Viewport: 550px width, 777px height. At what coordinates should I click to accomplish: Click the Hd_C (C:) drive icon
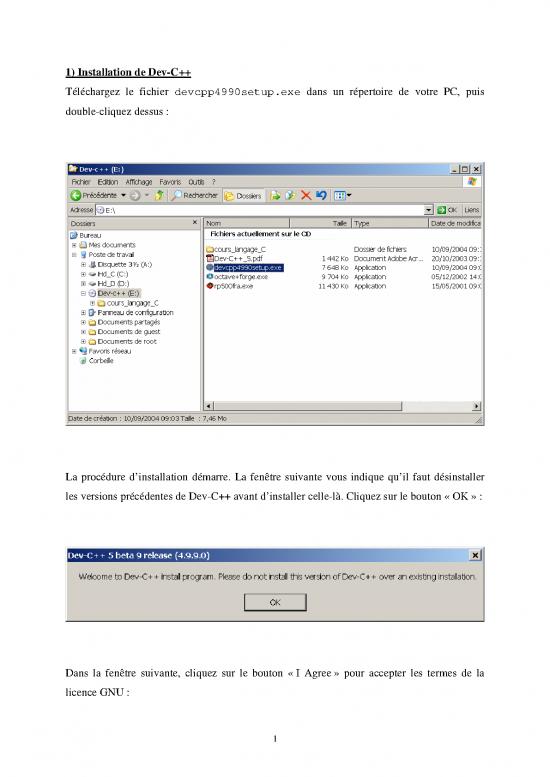point(92,274)
